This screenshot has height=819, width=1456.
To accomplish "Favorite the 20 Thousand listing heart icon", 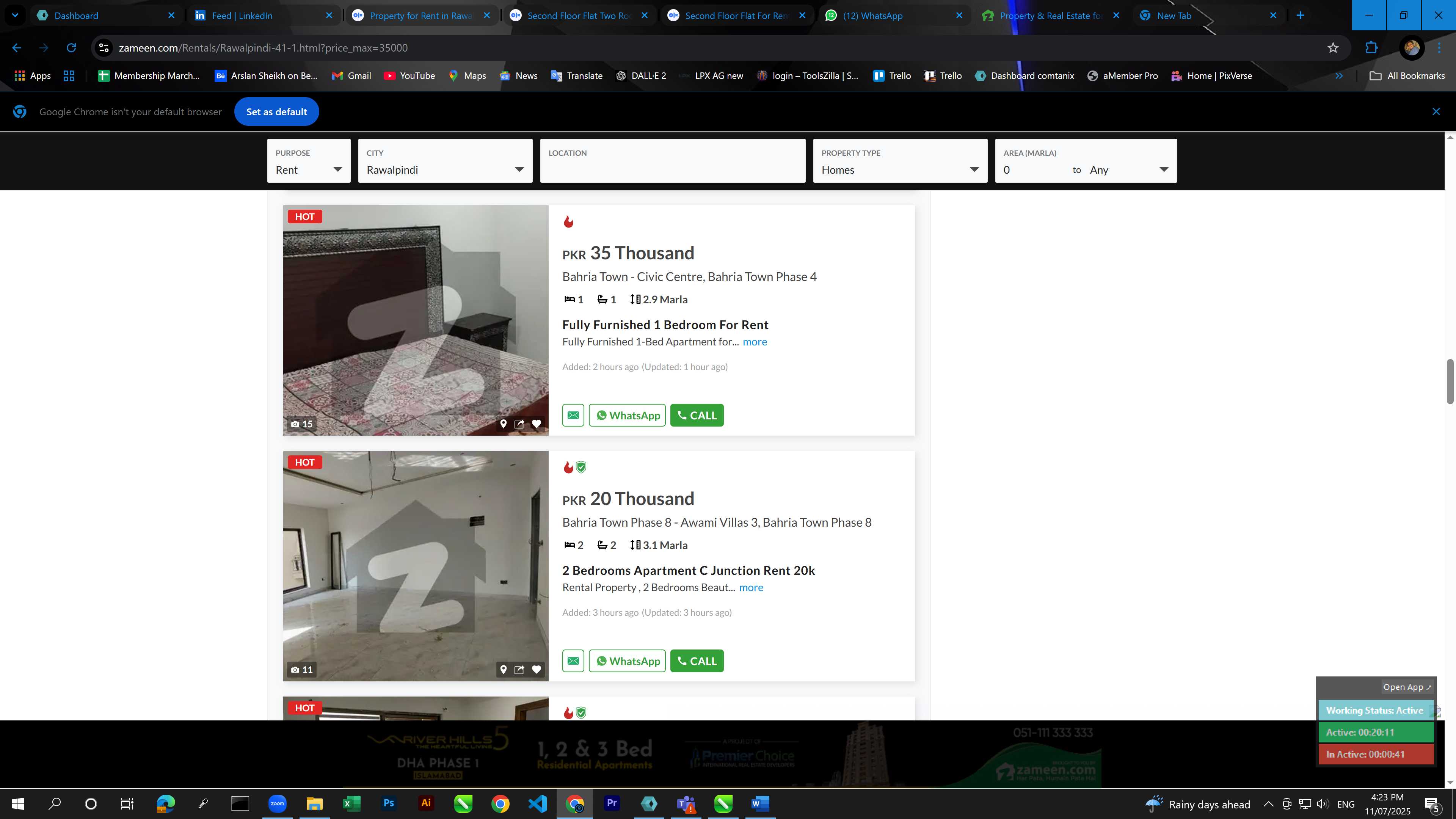I will [x=537, y=670].
